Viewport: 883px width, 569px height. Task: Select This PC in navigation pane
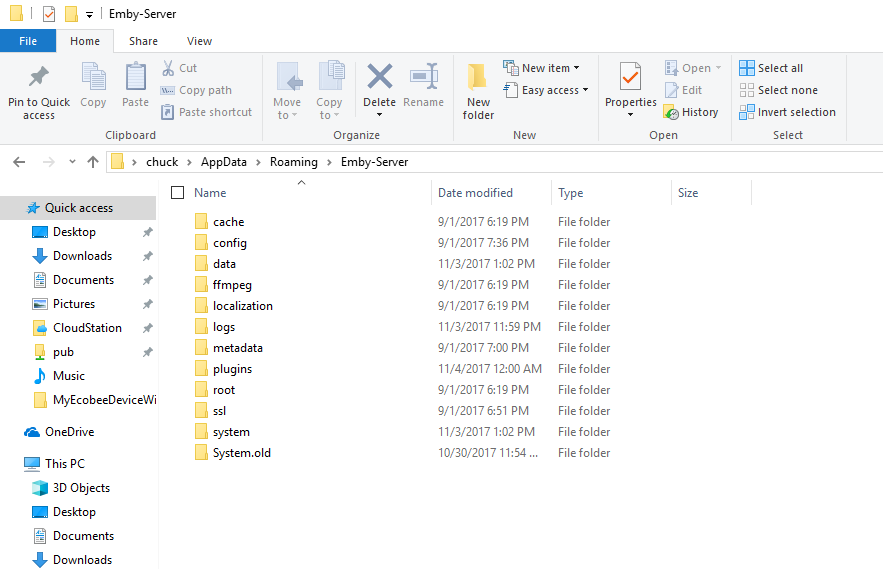click(55, 464)
